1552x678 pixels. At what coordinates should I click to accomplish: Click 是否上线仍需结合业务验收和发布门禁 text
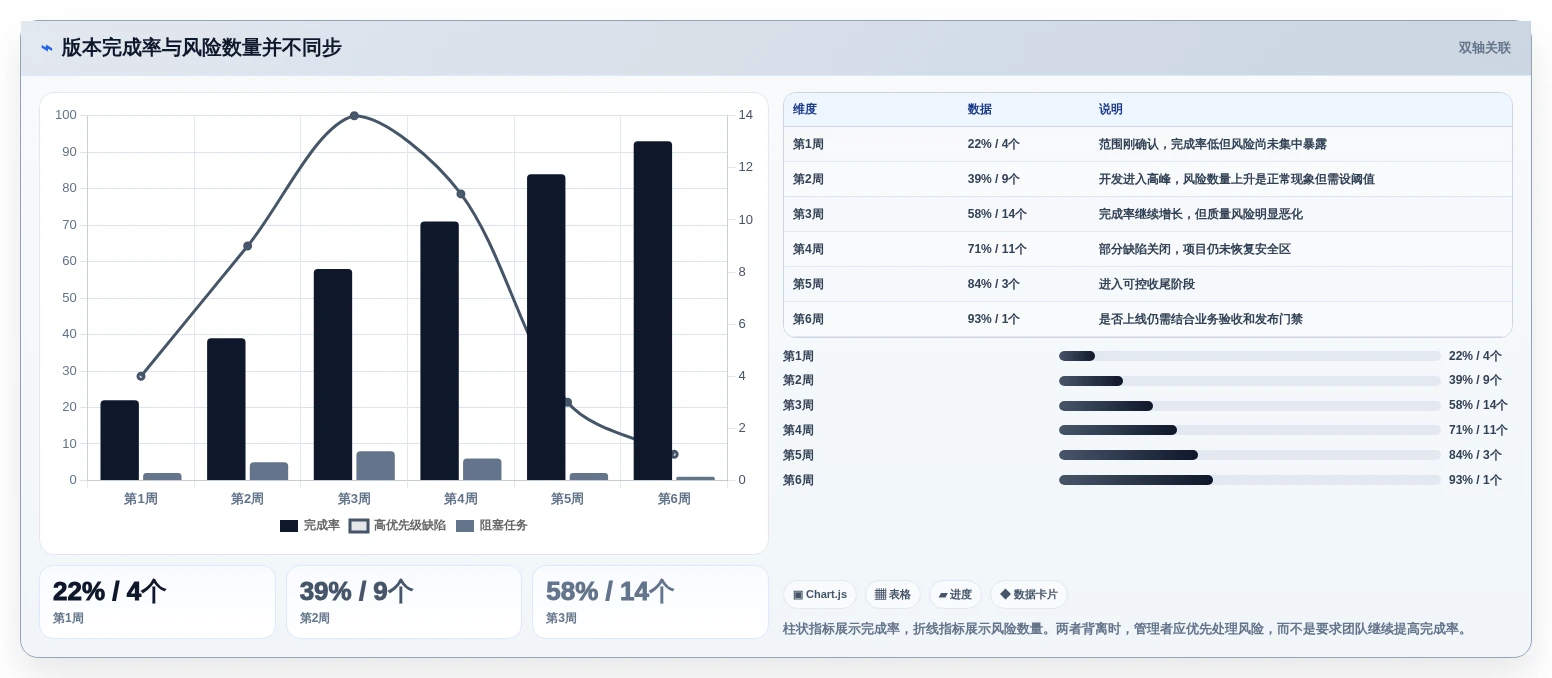point(1201,319)
